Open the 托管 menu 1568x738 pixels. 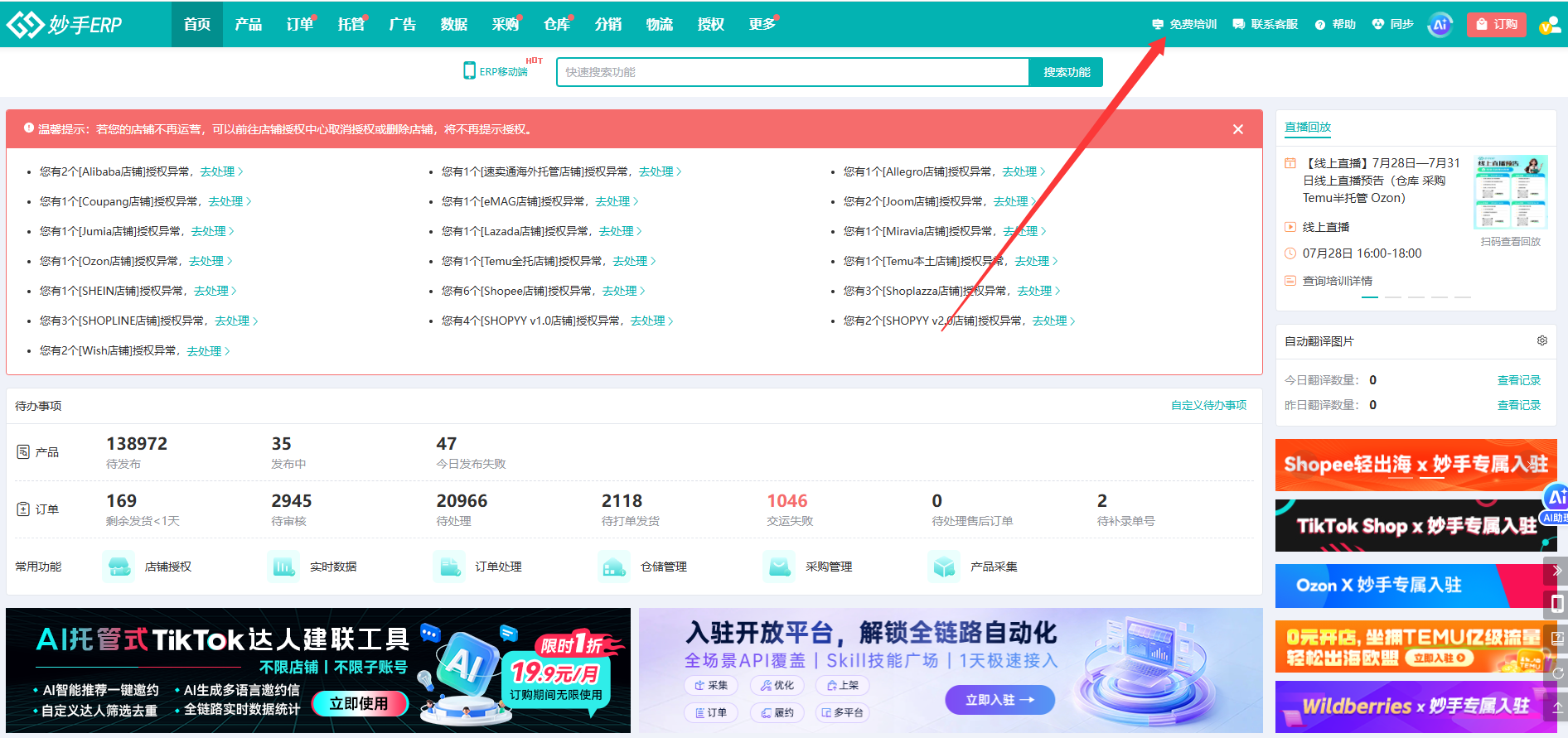coord(351,24)
